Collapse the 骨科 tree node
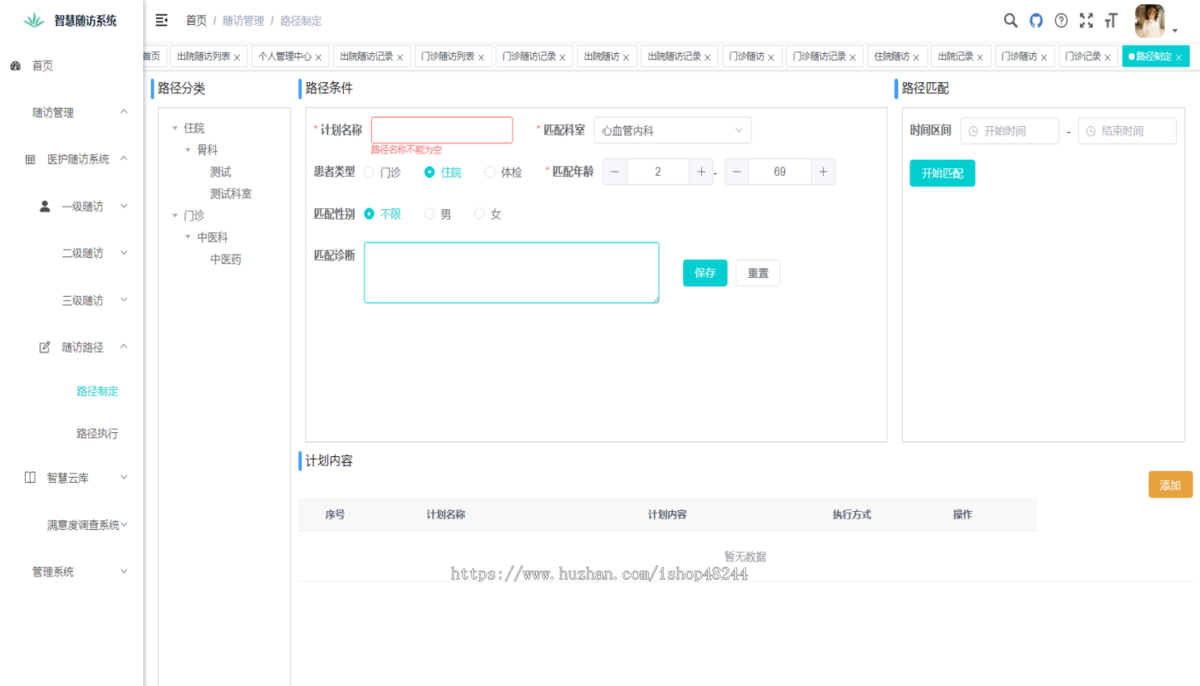The width and height of the screenshot is (1200, 686). (188, 150)
